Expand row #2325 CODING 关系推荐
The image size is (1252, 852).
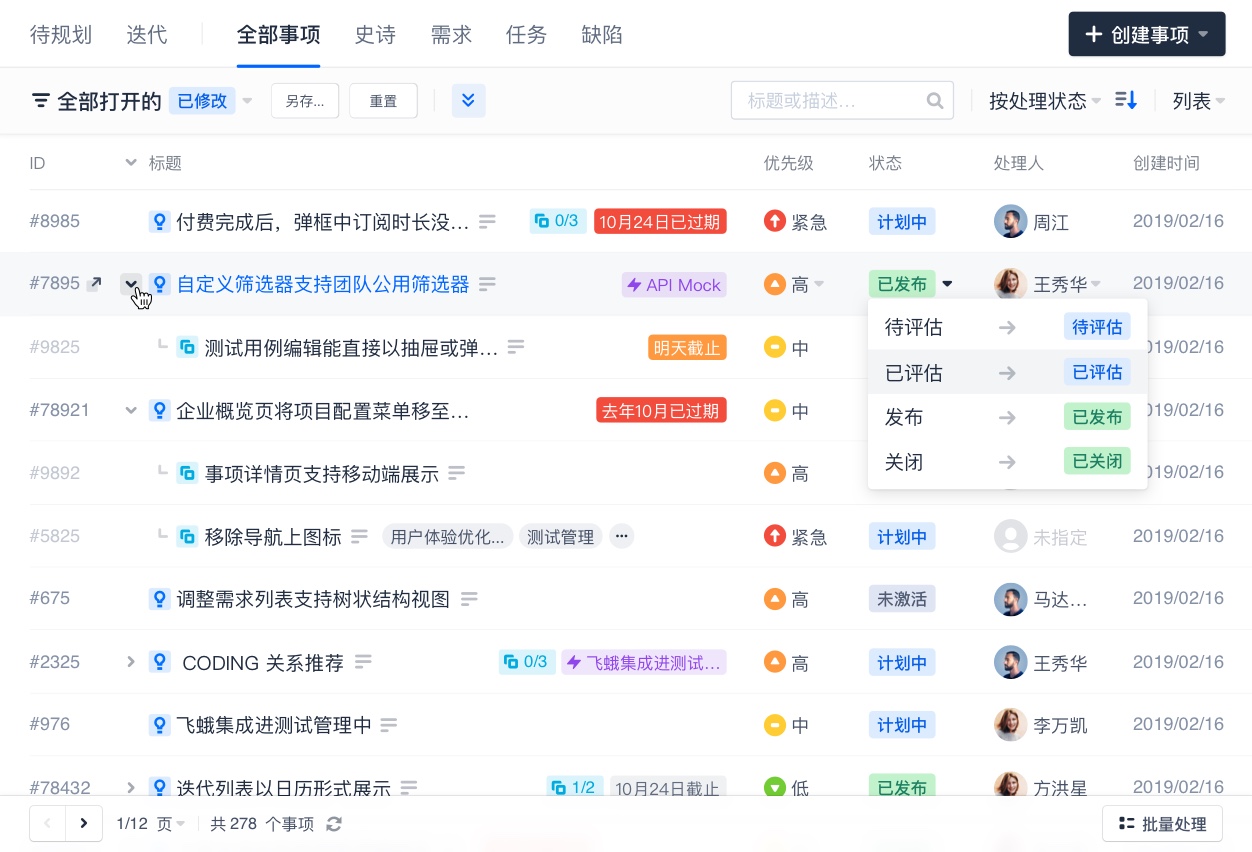pyautogui.click(x=130, y=662)
